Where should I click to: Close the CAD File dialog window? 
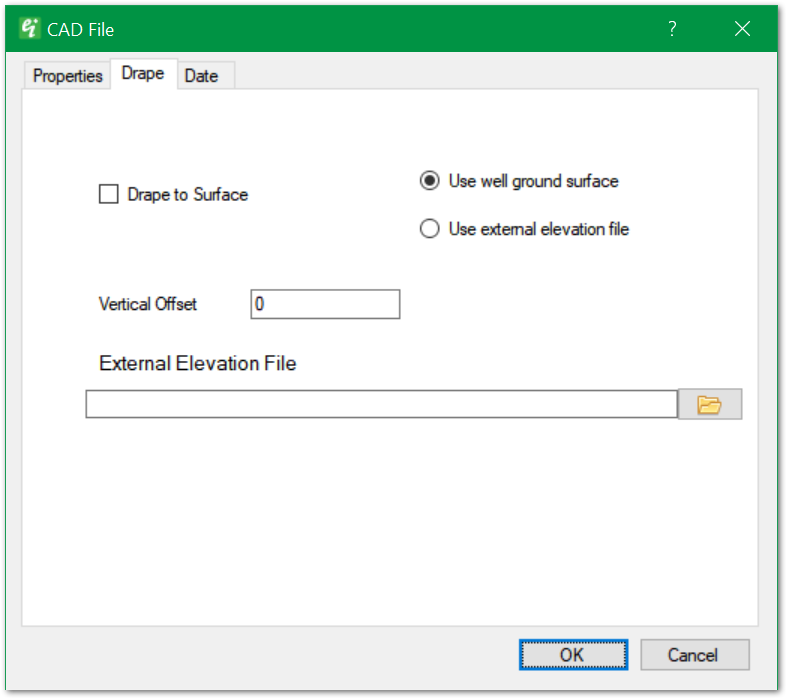pos(742,29)
